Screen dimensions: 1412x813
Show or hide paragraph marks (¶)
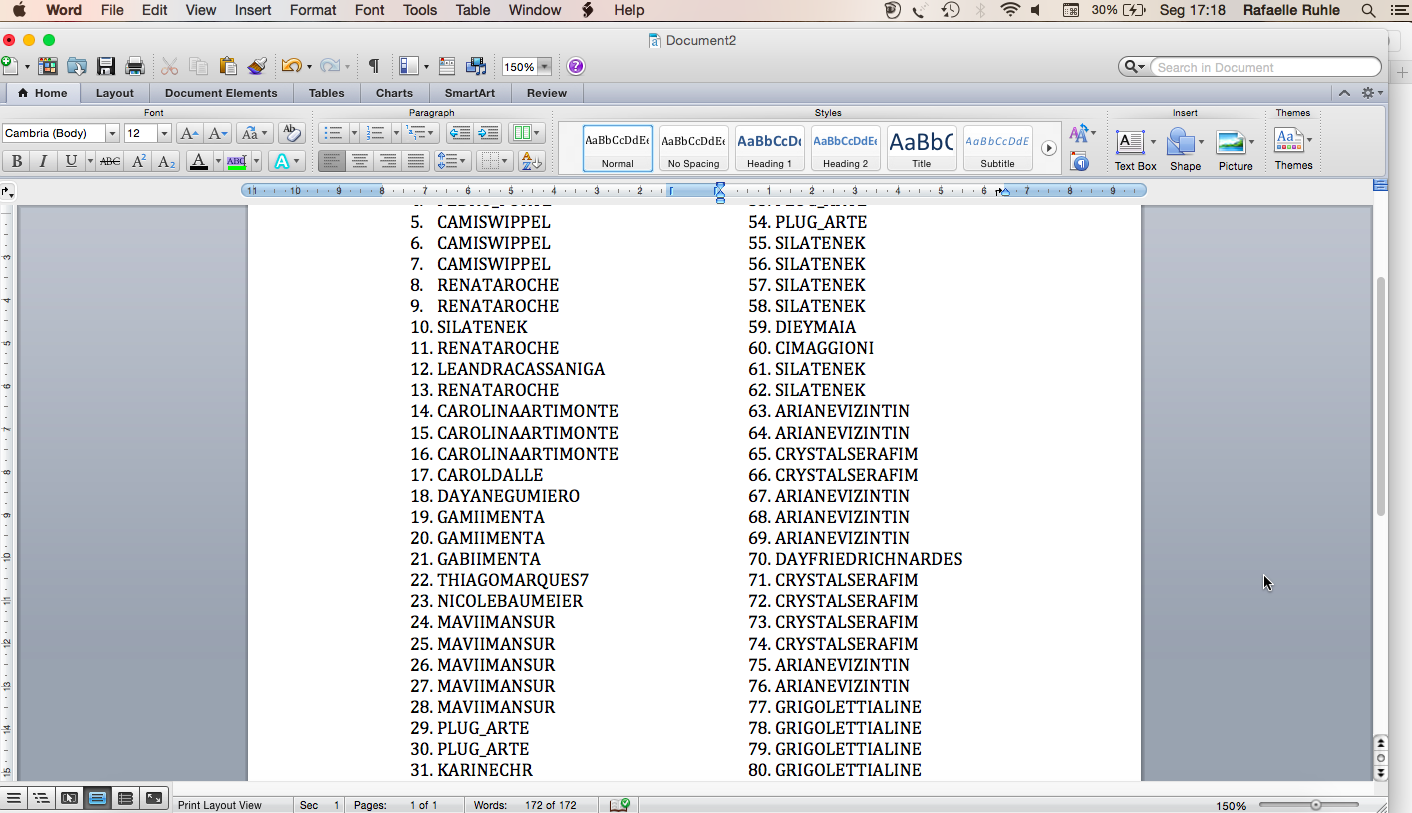tap(373, 67)
